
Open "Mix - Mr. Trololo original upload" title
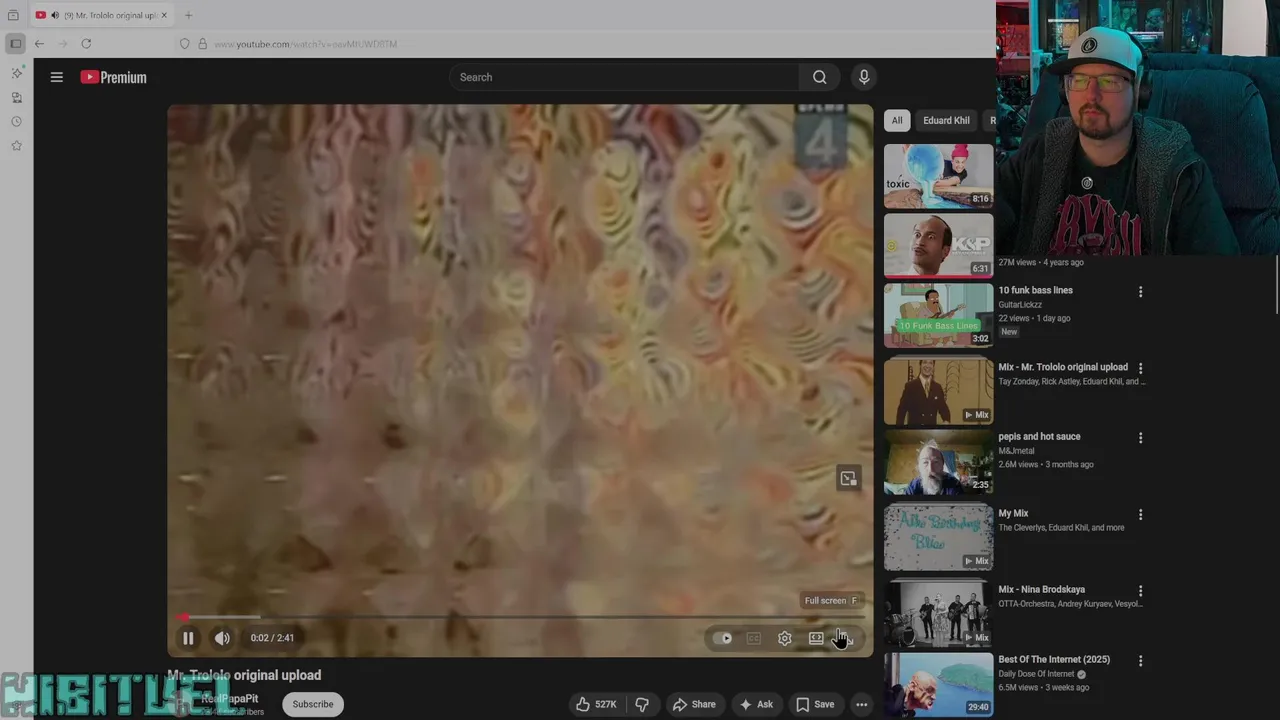(x=1063, y=367)
